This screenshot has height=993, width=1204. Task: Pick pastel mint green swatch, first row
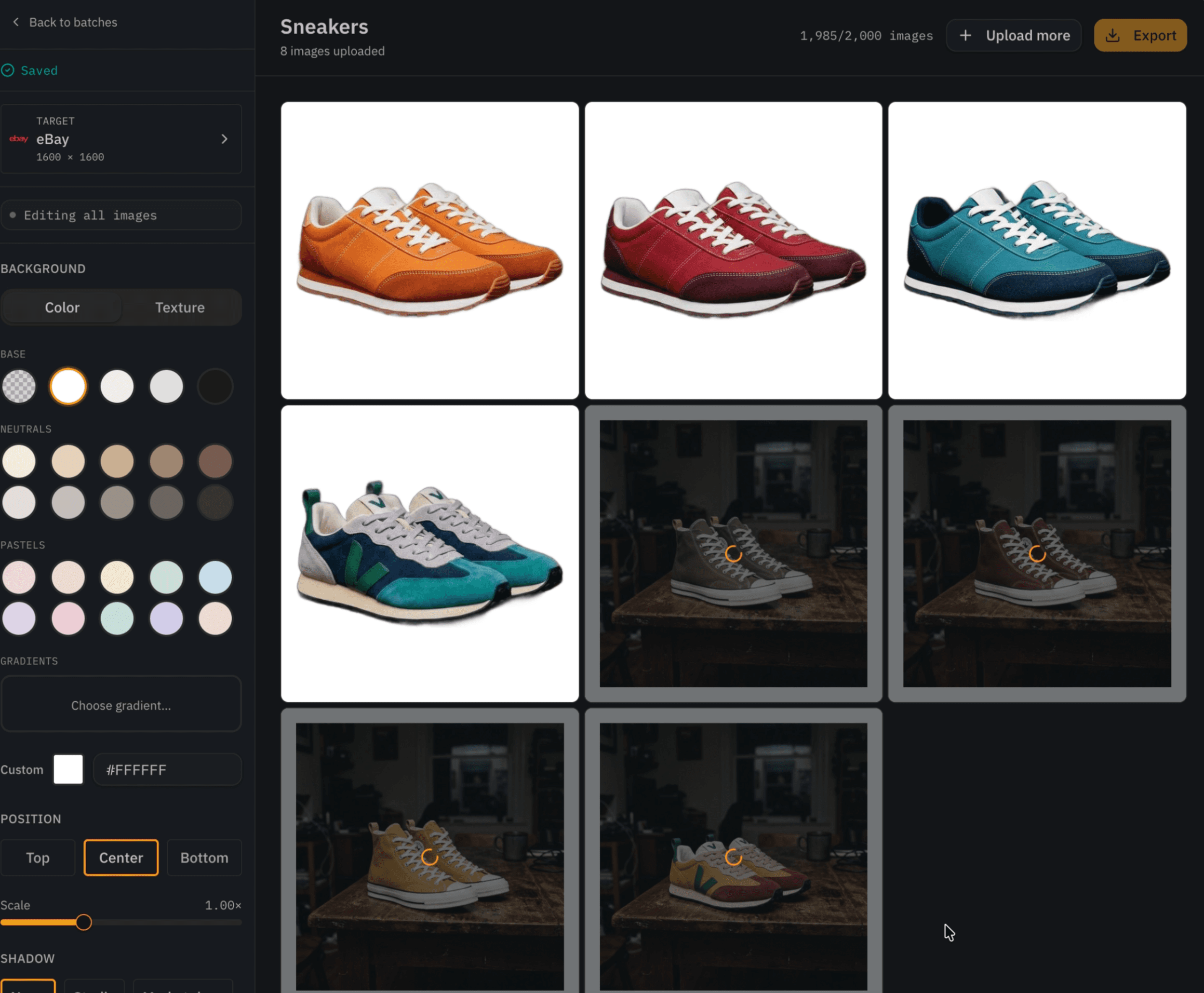[x=166, y=577]
